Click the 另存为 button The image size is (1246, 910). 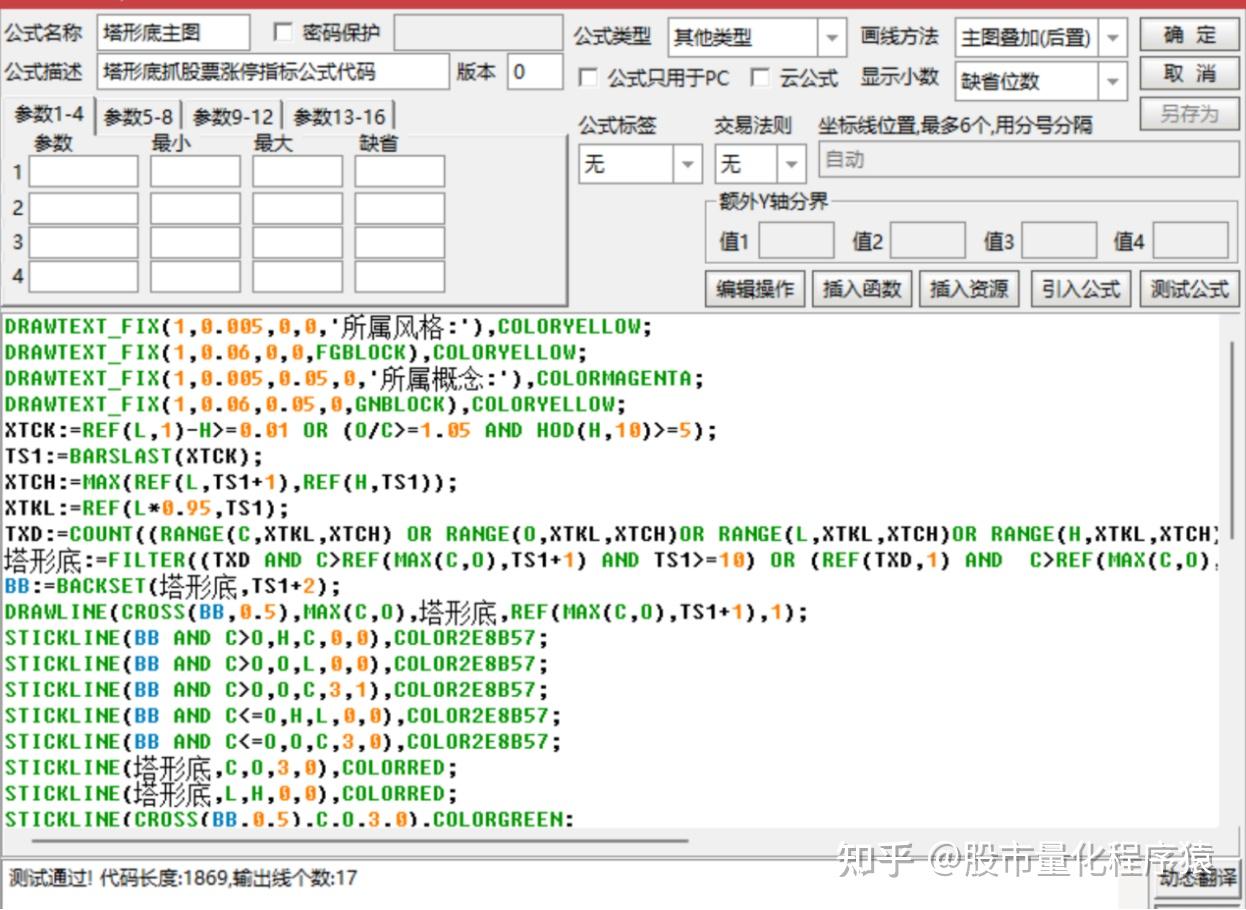pos(1189,114)
